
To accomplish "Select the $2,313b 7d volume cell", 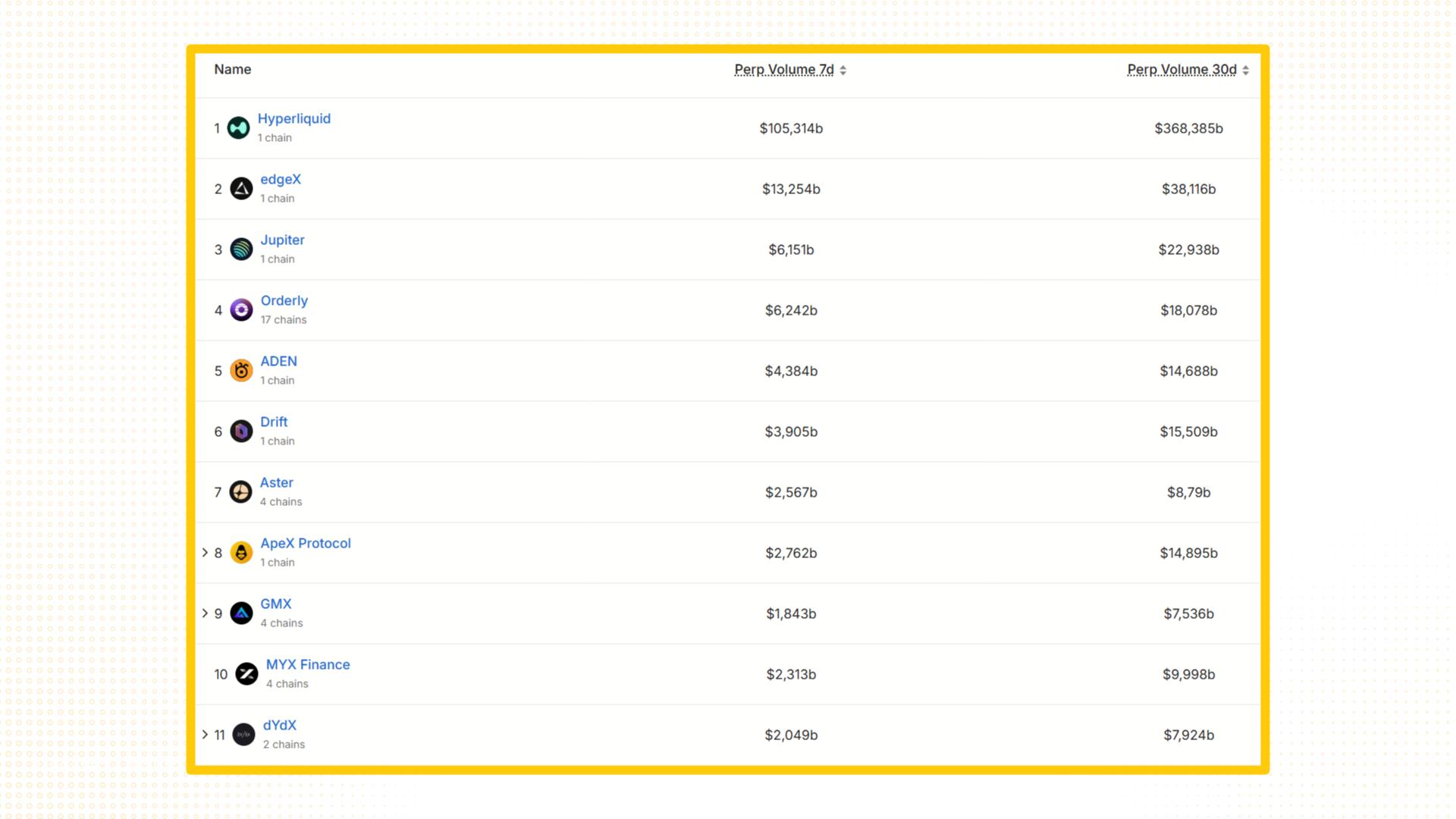I will tap(791, 674).
